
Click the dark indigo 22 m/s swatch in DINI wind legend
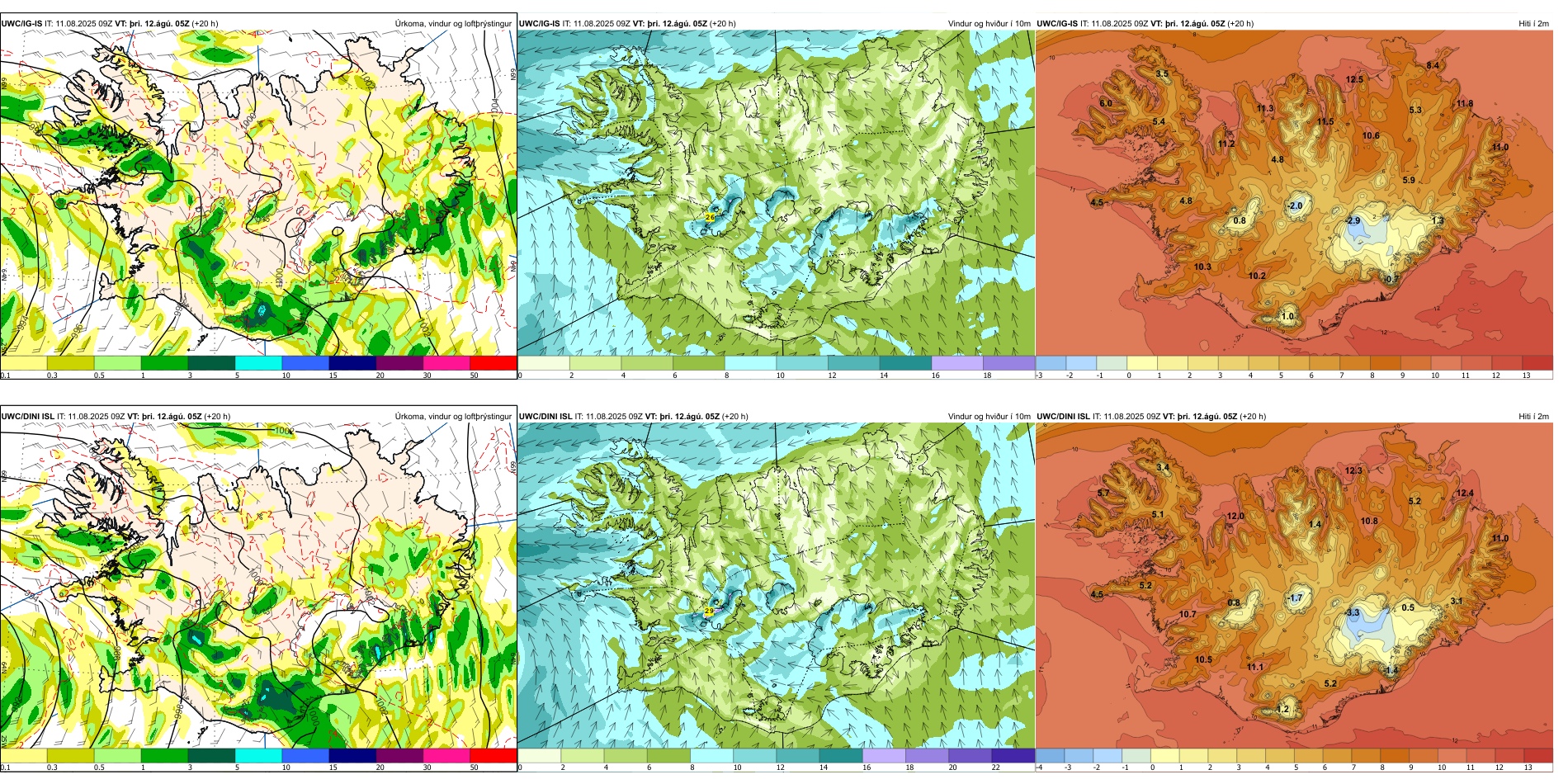(1013, 755)
